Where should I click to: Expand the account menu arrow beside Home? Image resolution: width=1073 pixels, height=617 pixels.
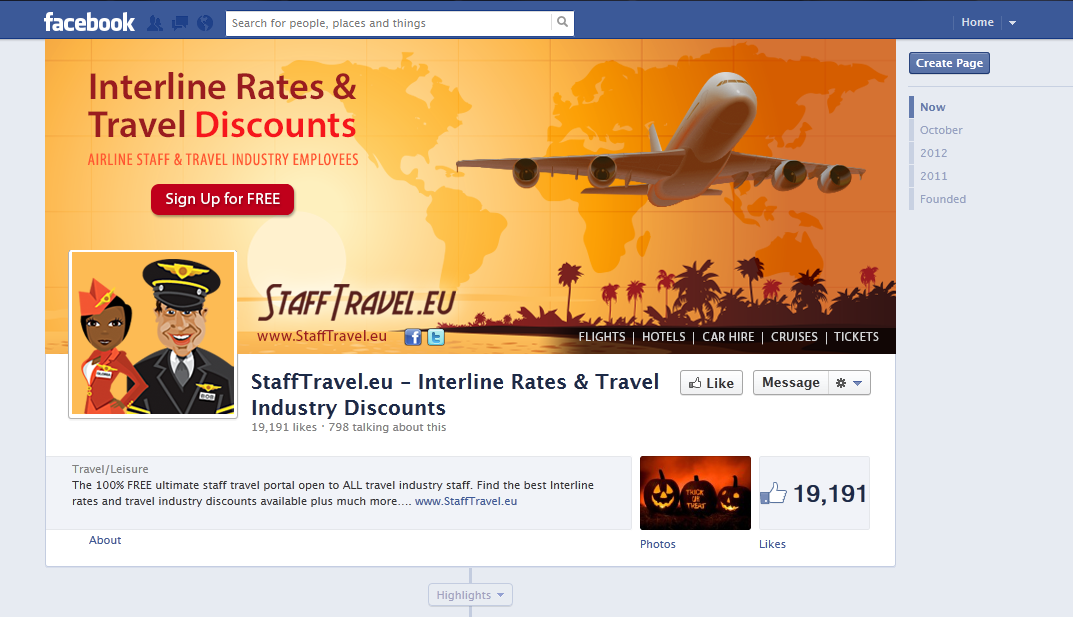click(1012, 23)
